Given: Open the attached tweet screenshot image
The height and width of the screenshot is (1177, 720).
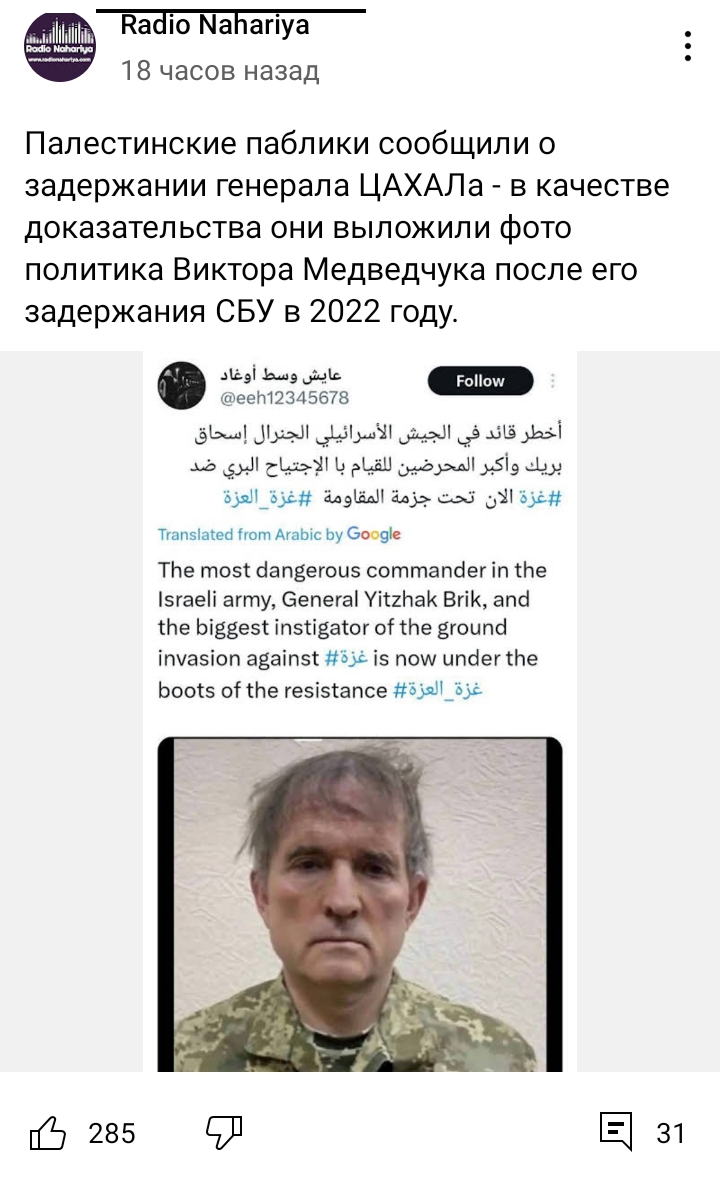Looking at the screenshot, I should [x=360, y=712].
